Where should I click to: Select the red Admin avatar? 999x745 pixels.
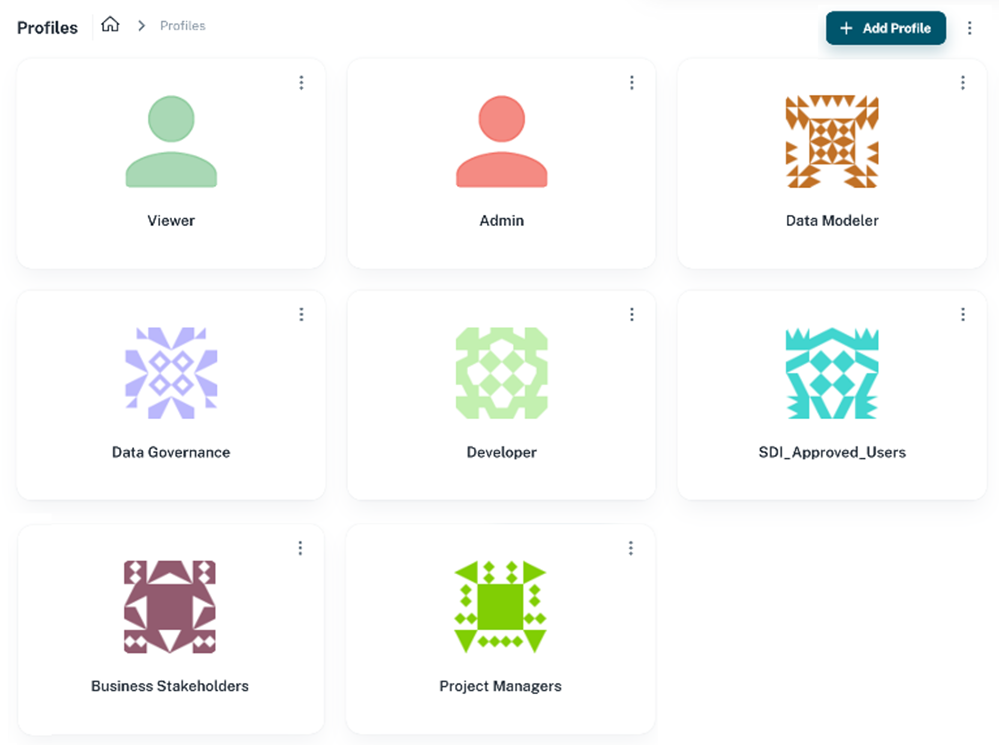pyautogui.click(x=501, y=141)
